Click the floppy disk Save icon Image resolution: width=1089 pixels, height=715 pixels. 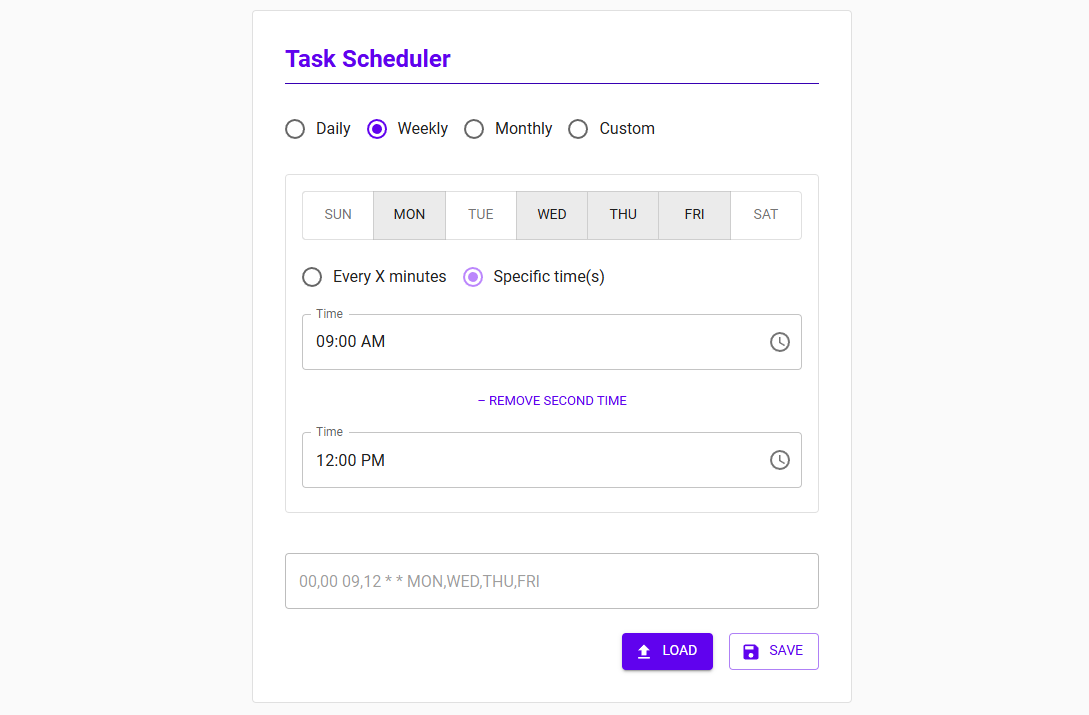click(751, 651)
